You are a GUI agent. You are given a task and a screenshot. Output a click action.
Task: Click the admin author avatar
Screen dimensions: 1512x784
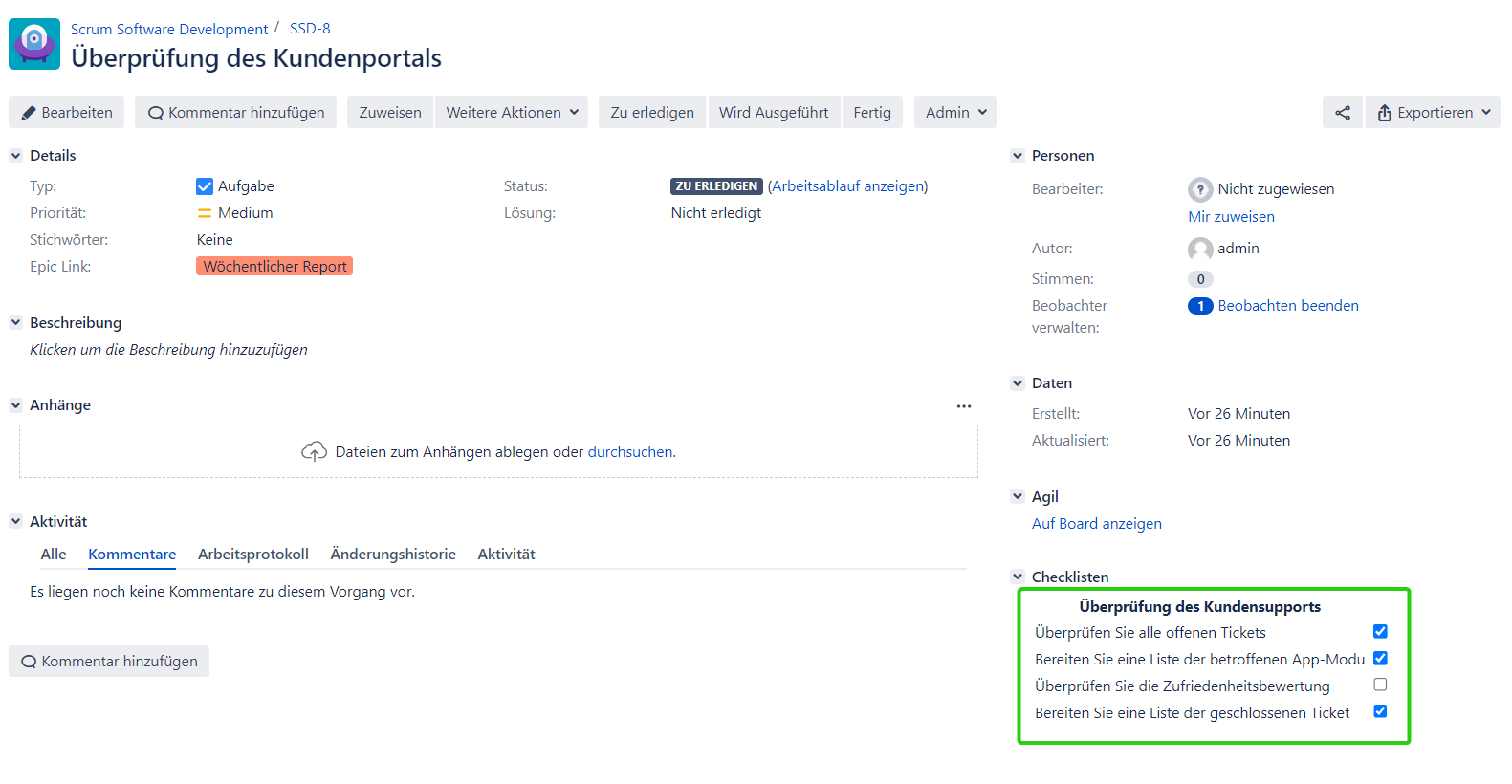1199,250
